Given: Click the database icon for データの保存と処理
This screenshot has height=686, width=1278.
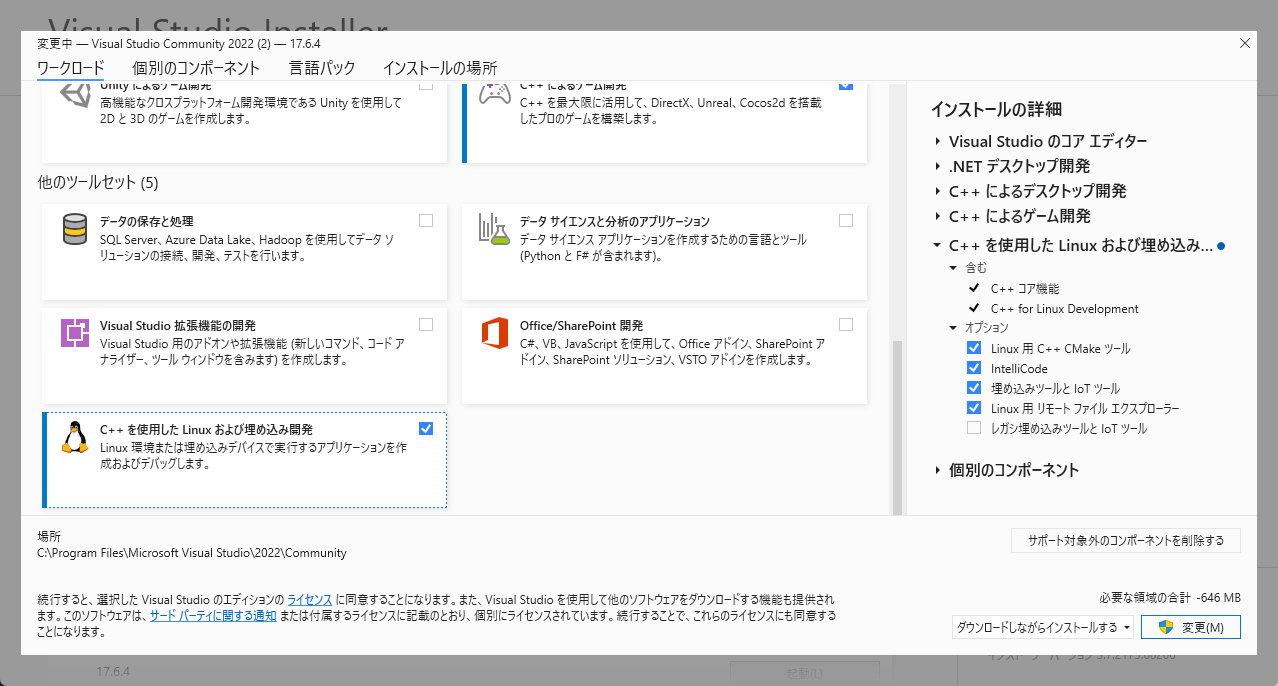Looking at the screenshot, I should click(x=74, y=229).
